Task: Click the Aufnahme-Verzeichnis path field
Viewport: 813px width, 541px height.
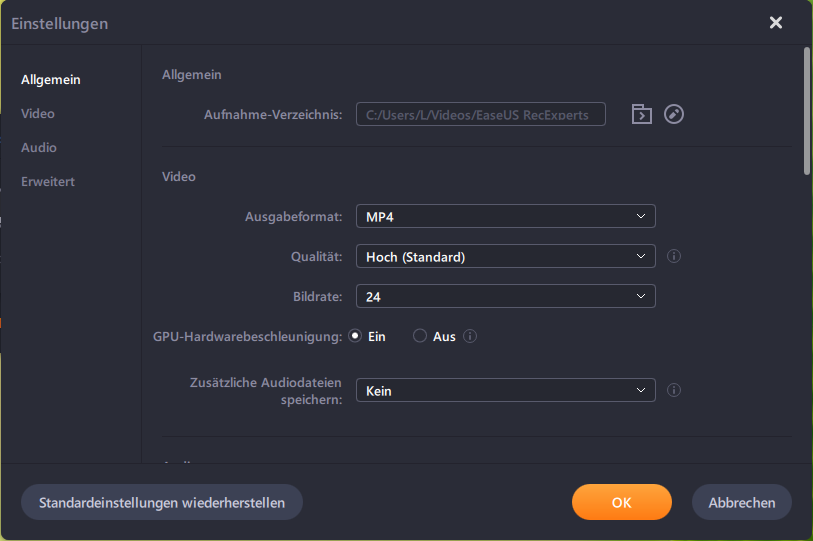Action: [x=480, y=114]
